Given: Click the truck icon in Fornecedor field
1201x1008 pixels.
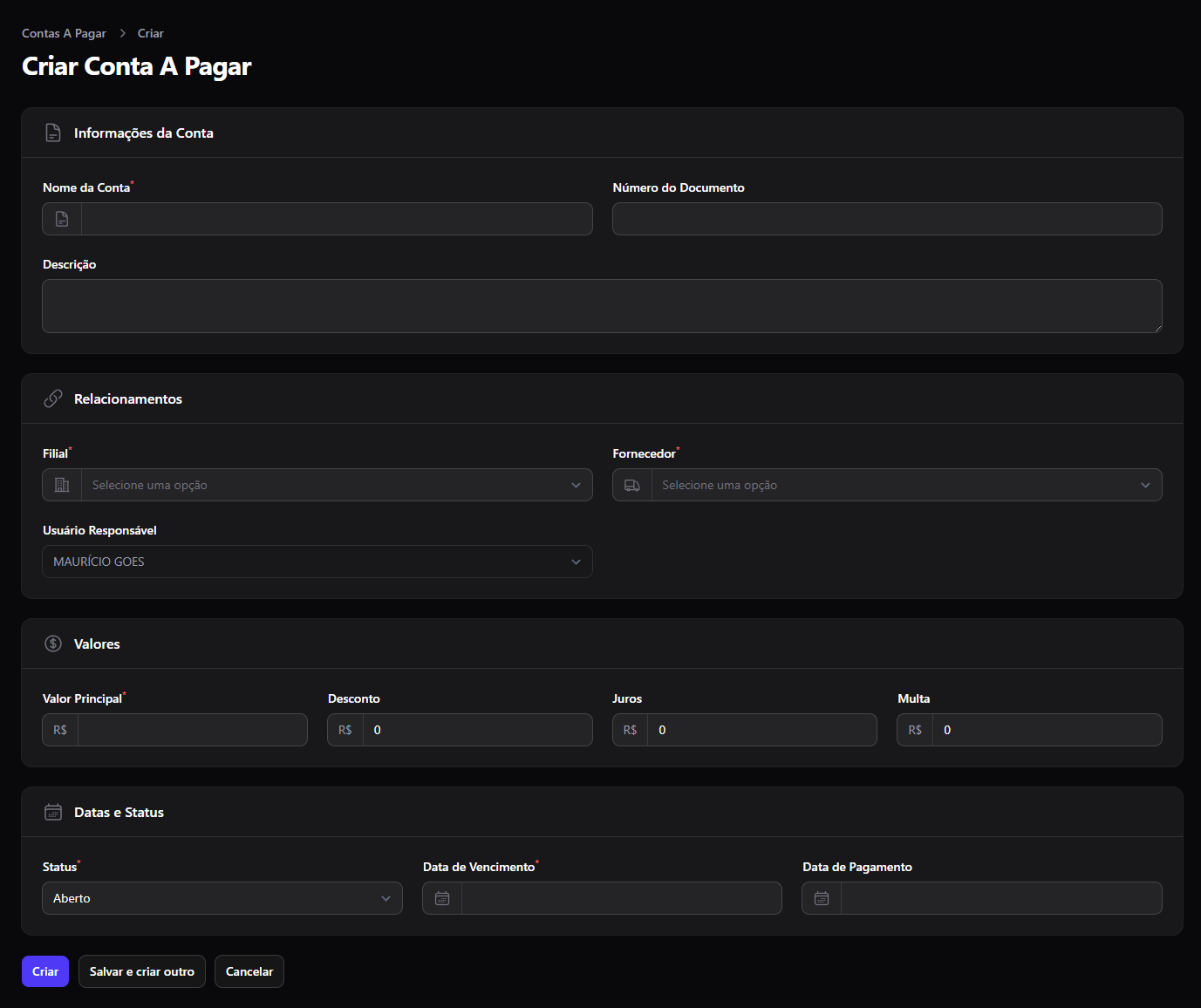Looking at the screenshot, I should (632, 485).
